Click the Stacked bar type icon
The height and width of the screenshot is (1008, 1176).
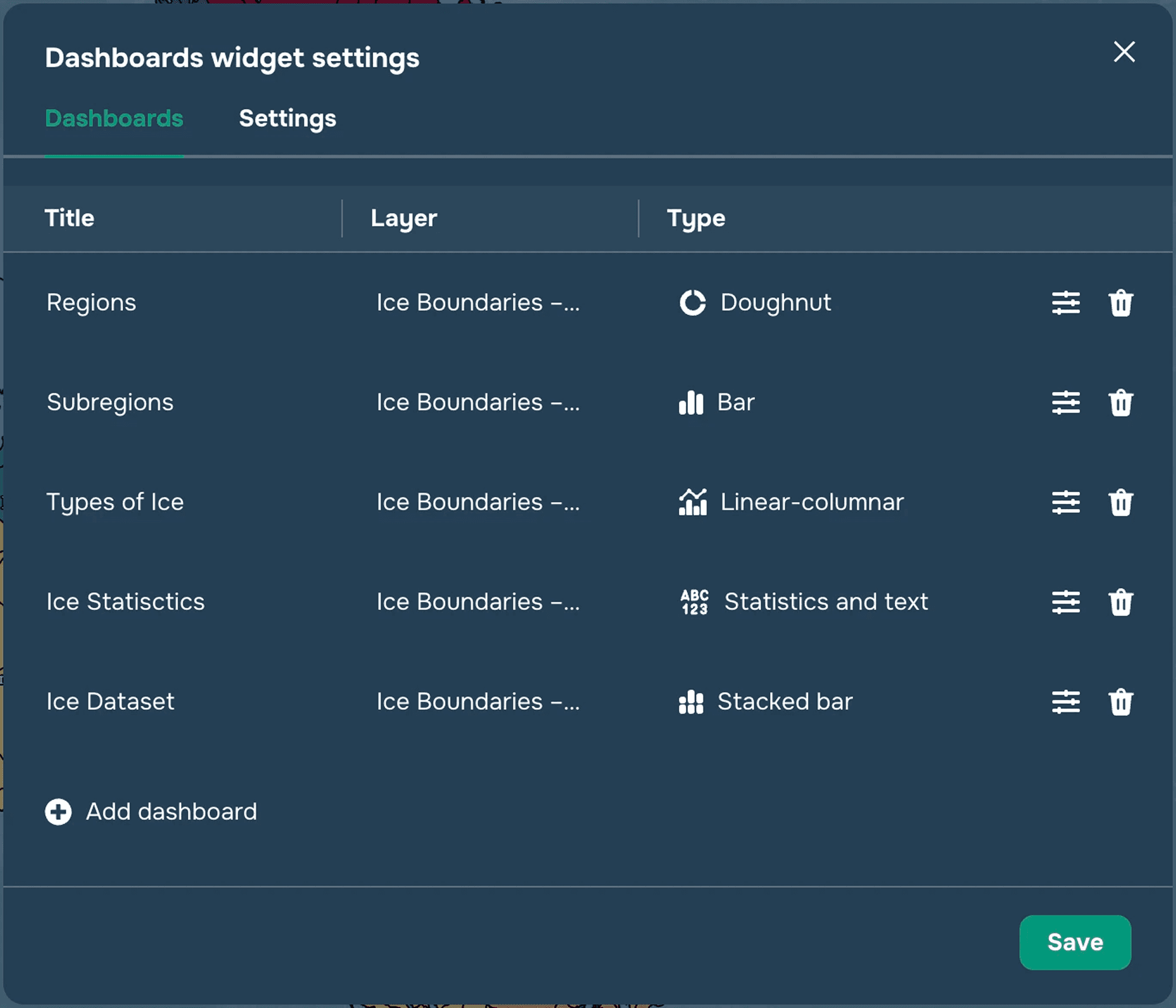[x=691, y=702]
